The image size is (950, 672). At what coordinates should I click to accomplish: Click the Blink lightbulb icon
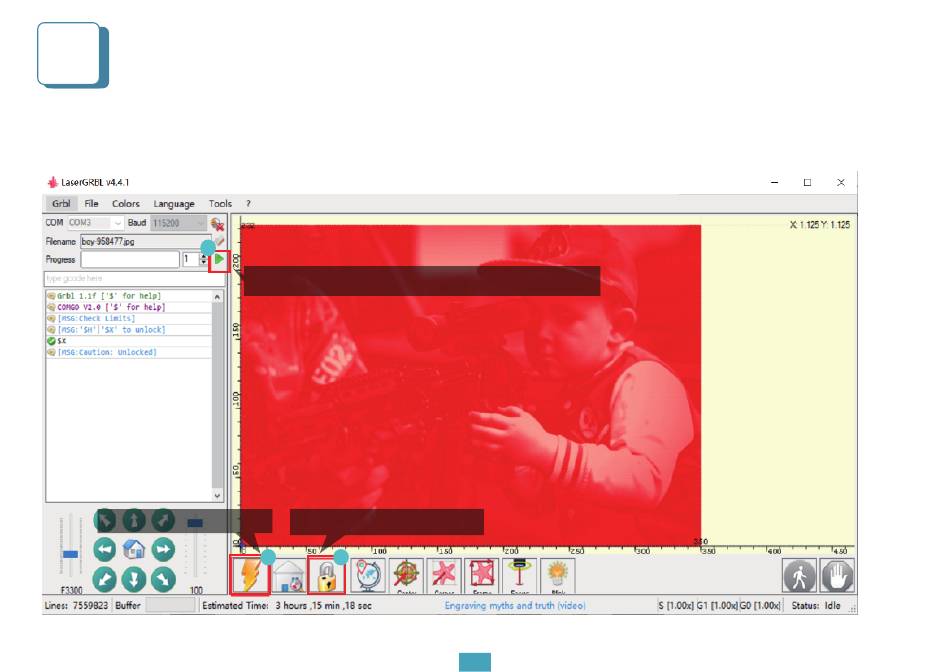[556, 577]
